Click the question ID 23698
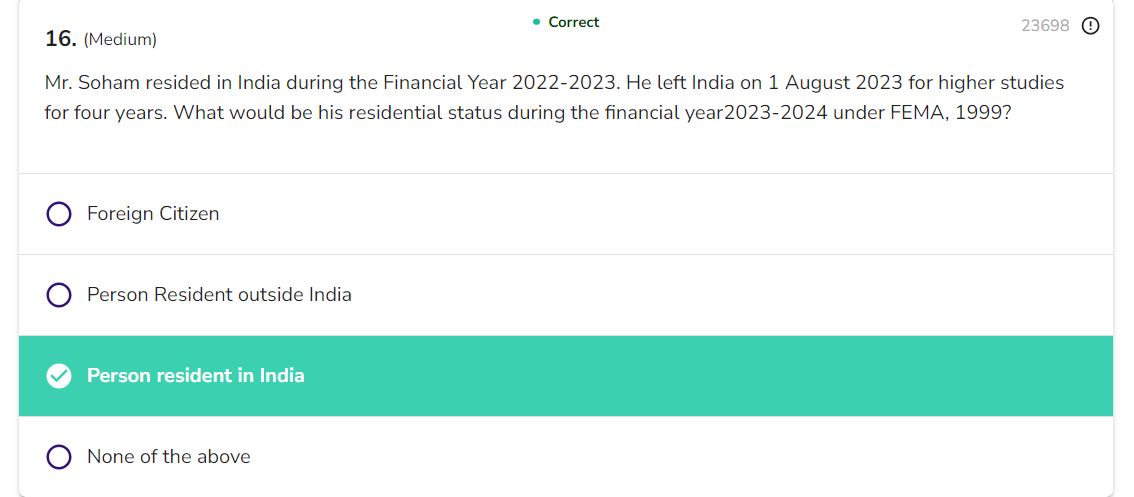Screen dimensions: 1134x497 point(1045,26)
